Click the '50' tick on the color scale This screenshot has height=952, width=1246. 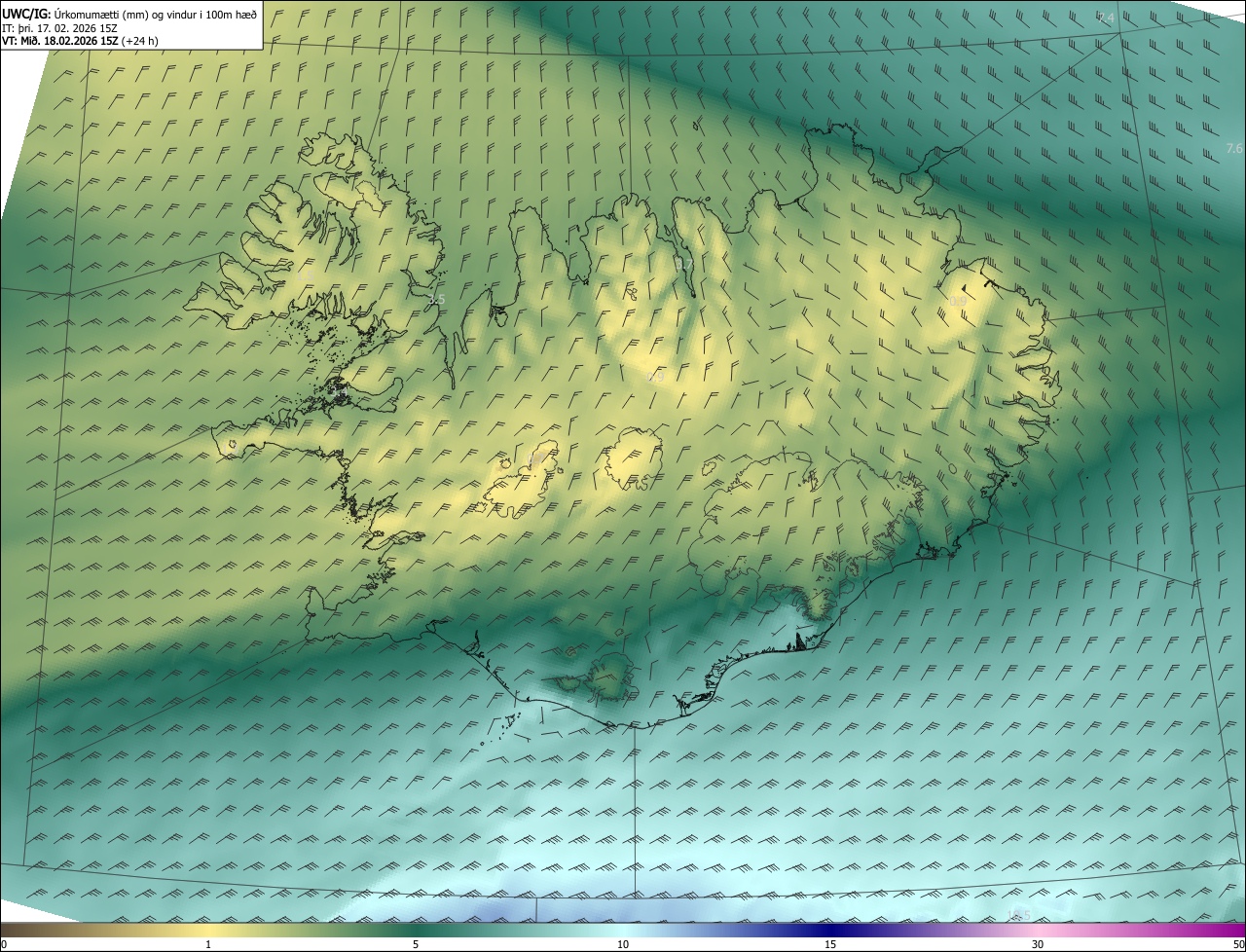(1237, 944)
